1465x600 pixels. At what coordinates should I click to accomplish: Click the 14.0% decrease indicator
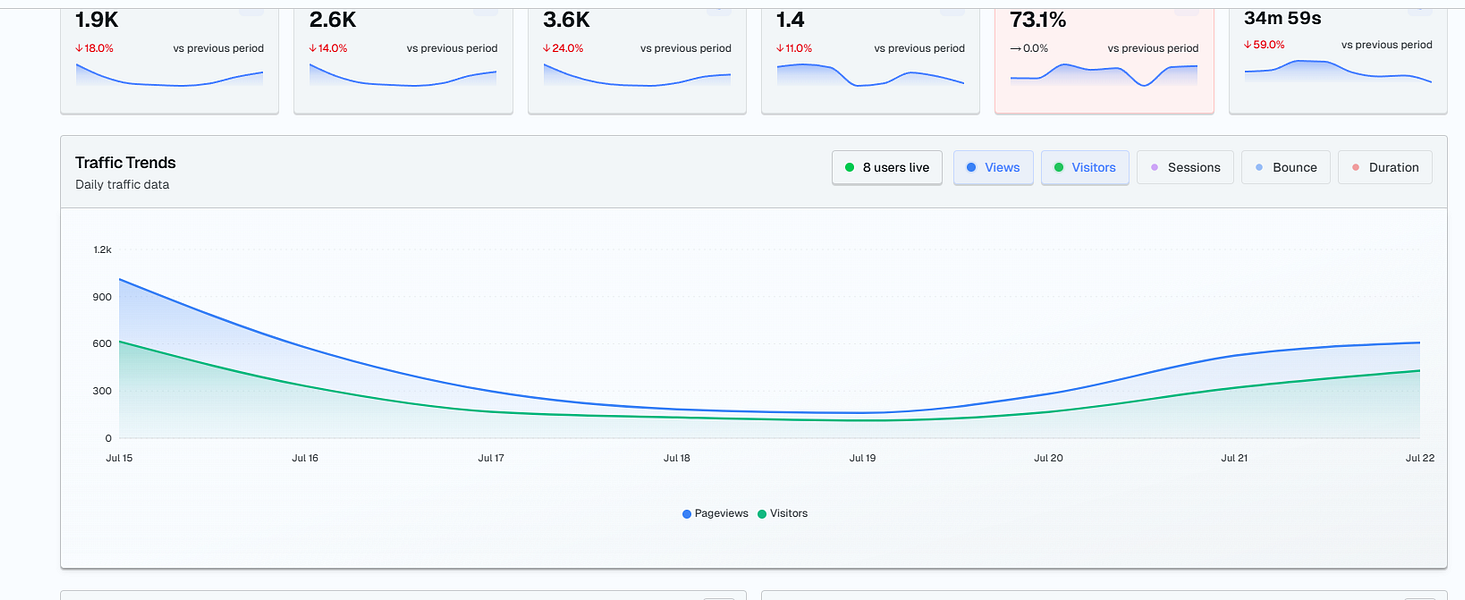click(x=328, y=48)
